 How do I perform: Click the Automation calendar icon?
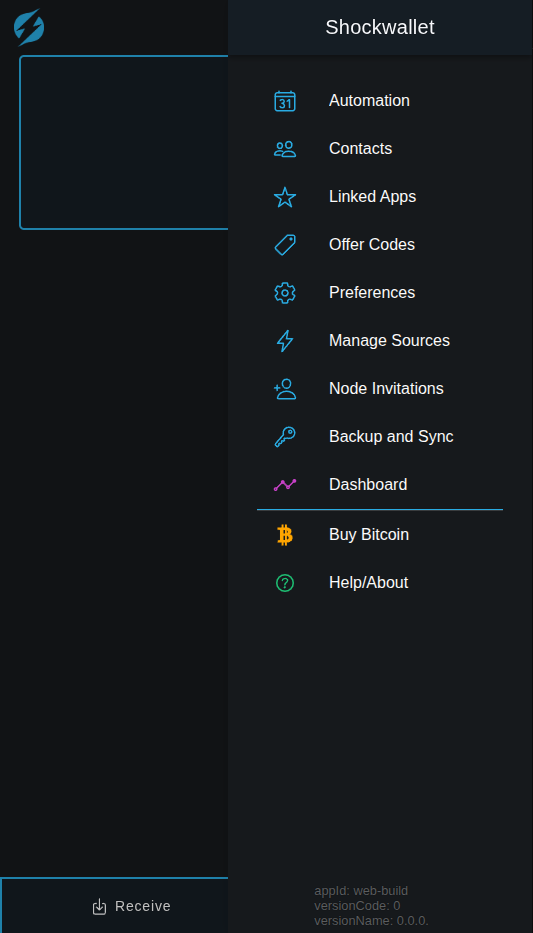click(x=285, y=101)
